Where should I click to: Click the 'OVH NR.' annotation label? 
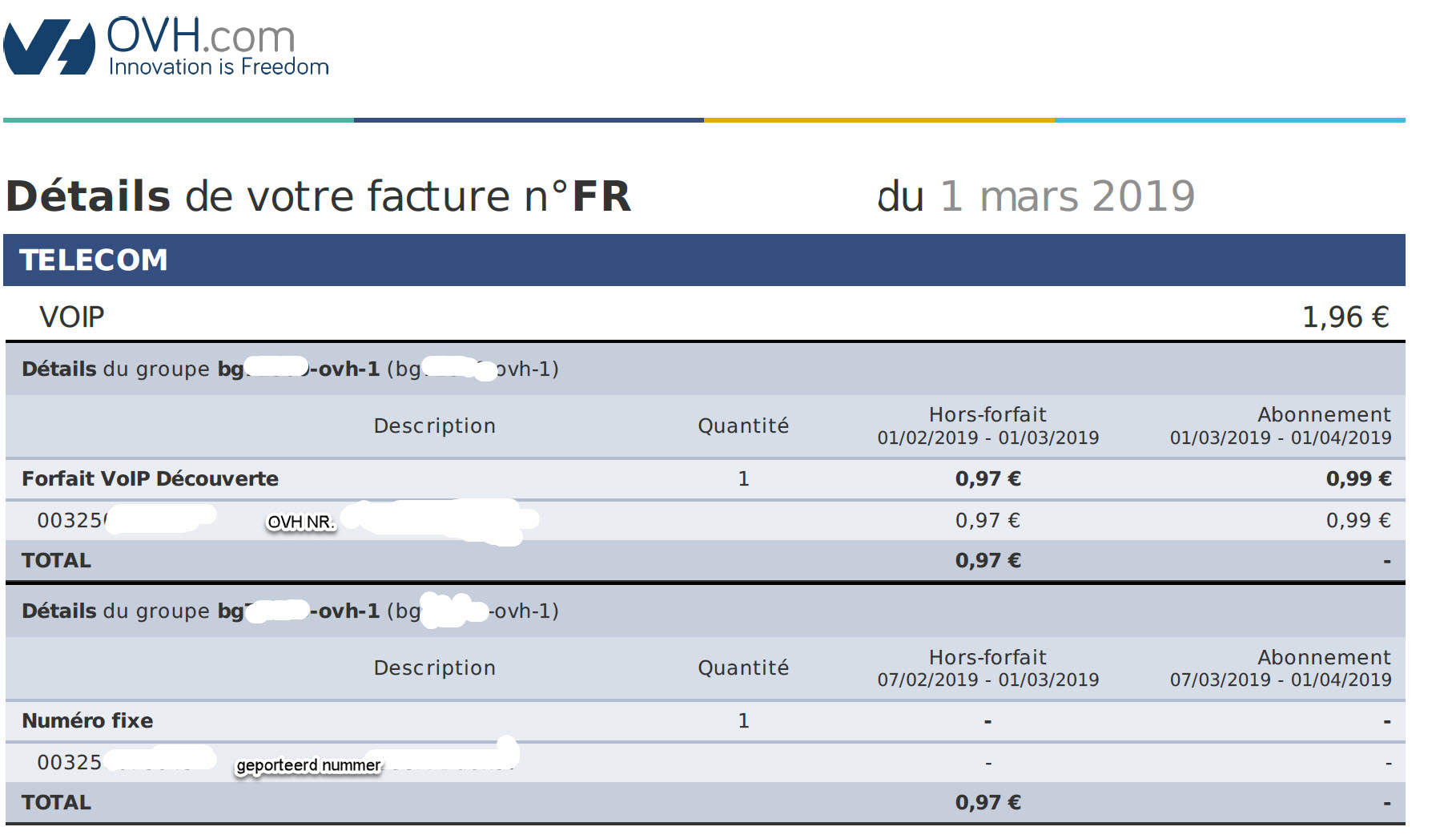tap(300, 522)
